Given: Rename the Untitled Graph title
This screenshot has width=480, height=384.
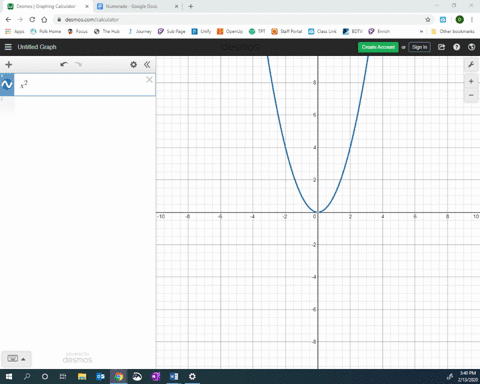Looking at the screenshot, I should click(x=37, y=47).
